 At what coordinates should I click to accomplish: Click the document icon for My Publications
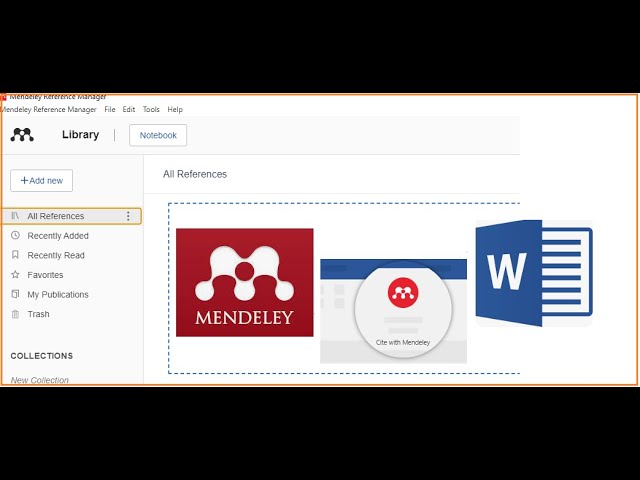pos(15,294)
